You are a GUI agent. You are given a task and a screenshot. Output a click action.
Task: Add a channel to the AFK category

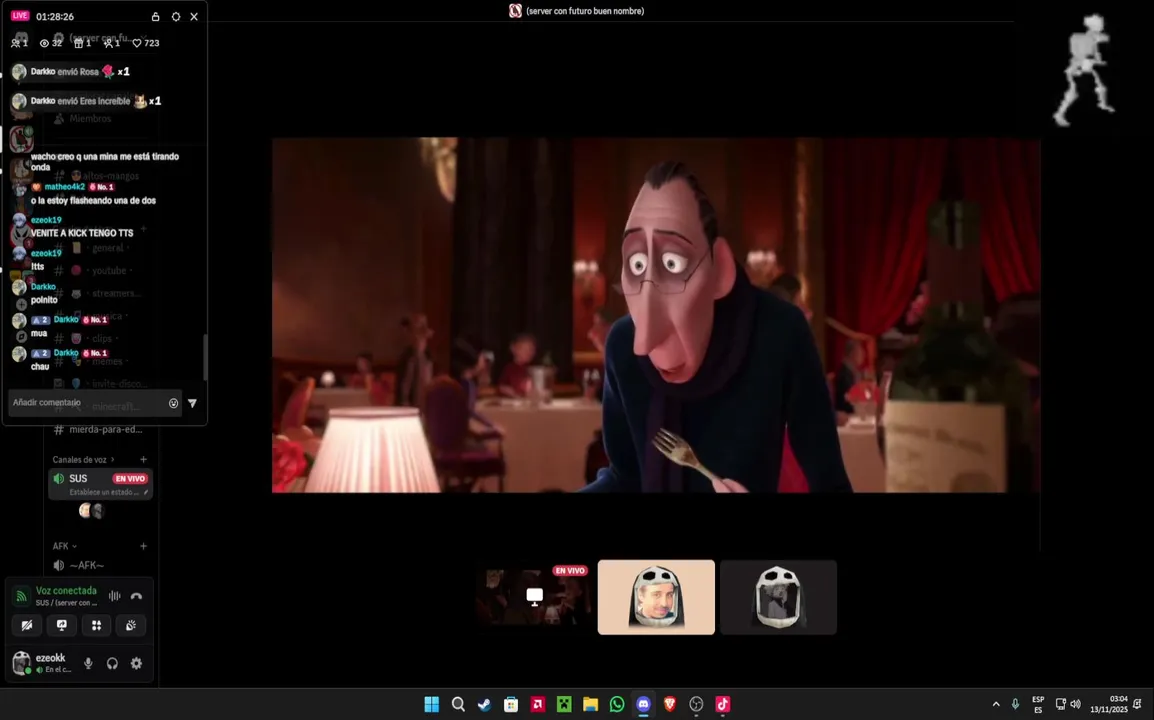click(x=144, y=546)
